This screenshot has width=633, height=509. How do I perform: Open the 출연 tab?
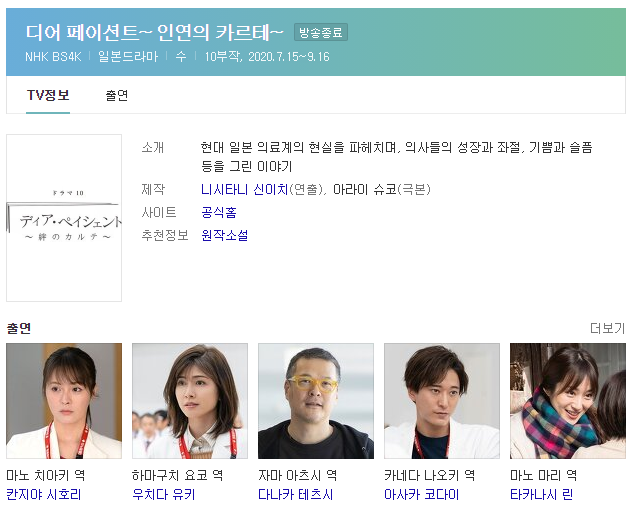[117, 96]
